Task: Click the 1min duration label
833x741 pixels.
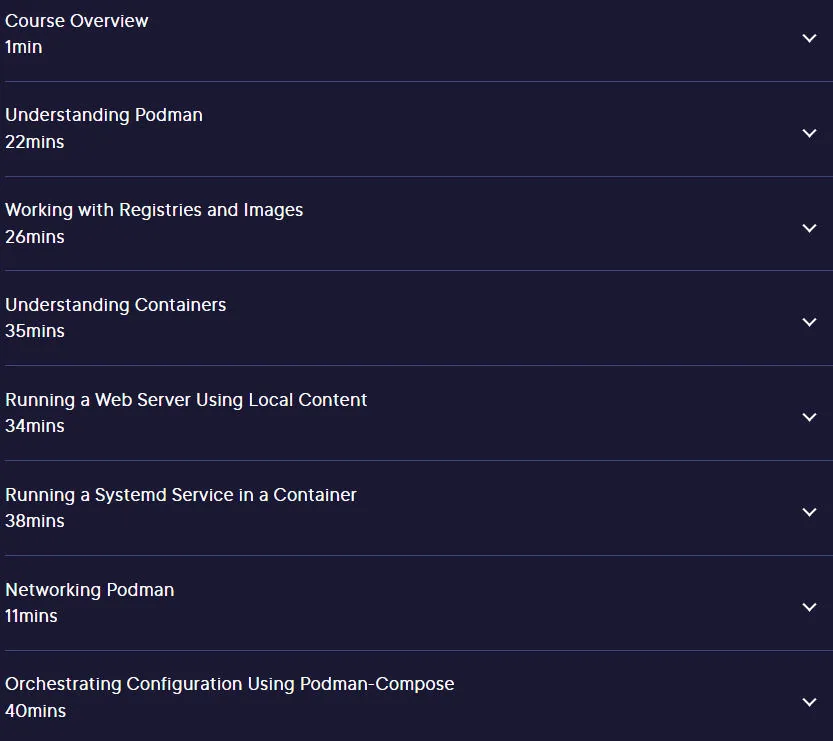Action: pos(23,47)
